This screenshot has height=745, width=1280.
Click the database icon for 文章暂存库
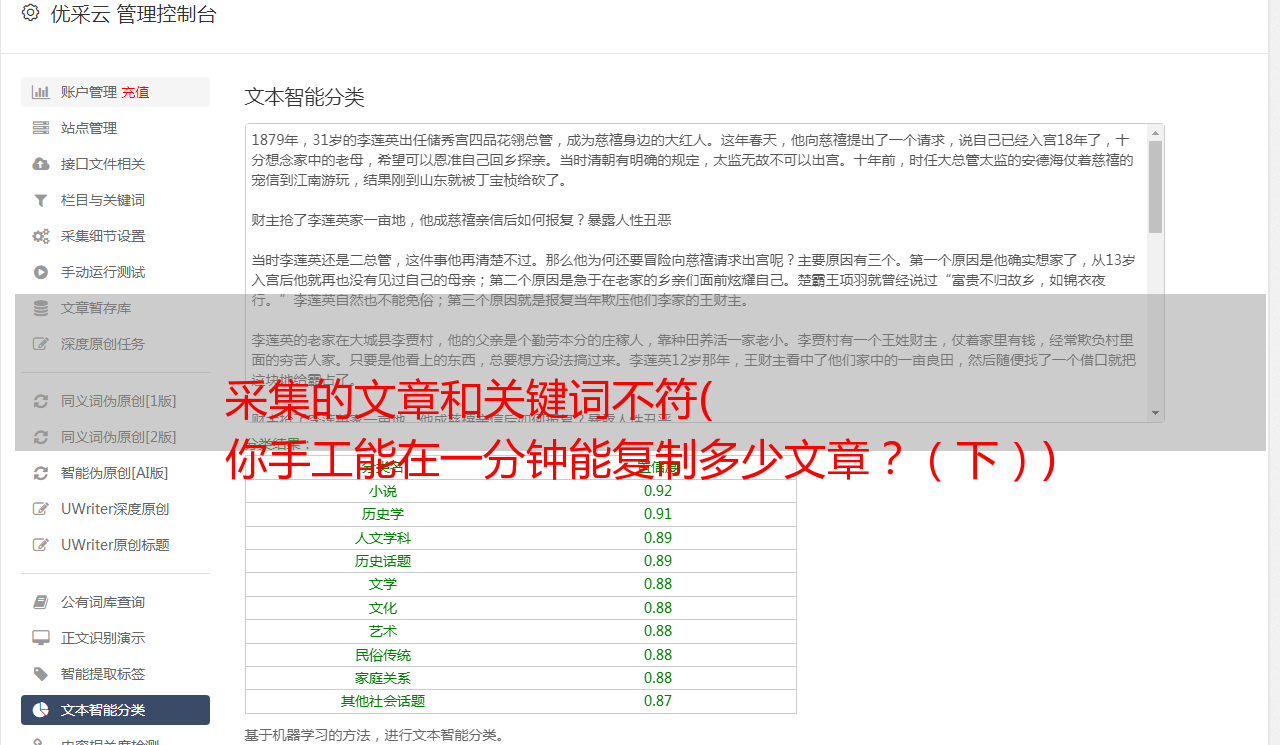(41, 308)
